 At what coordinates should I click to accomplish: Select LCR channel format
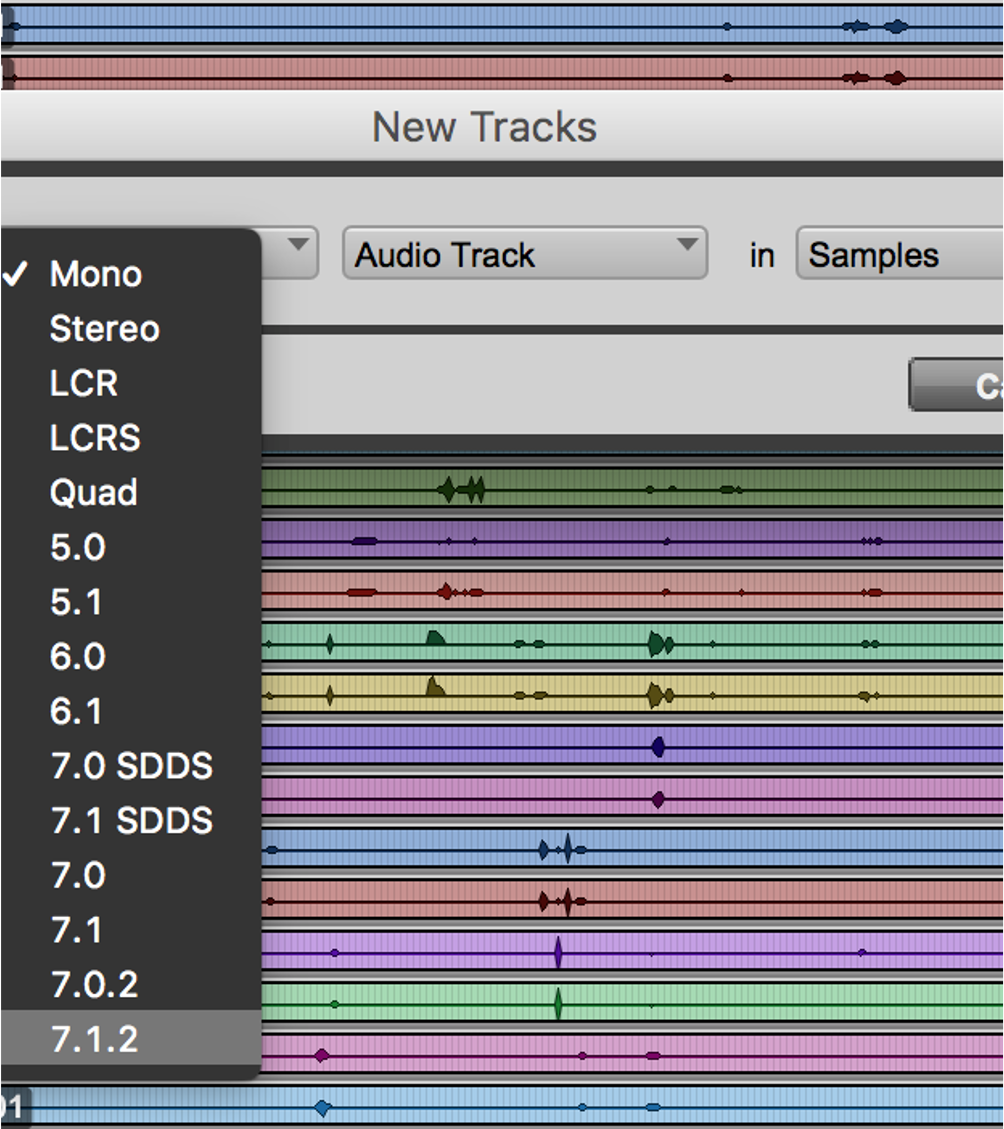coord(84,384)
